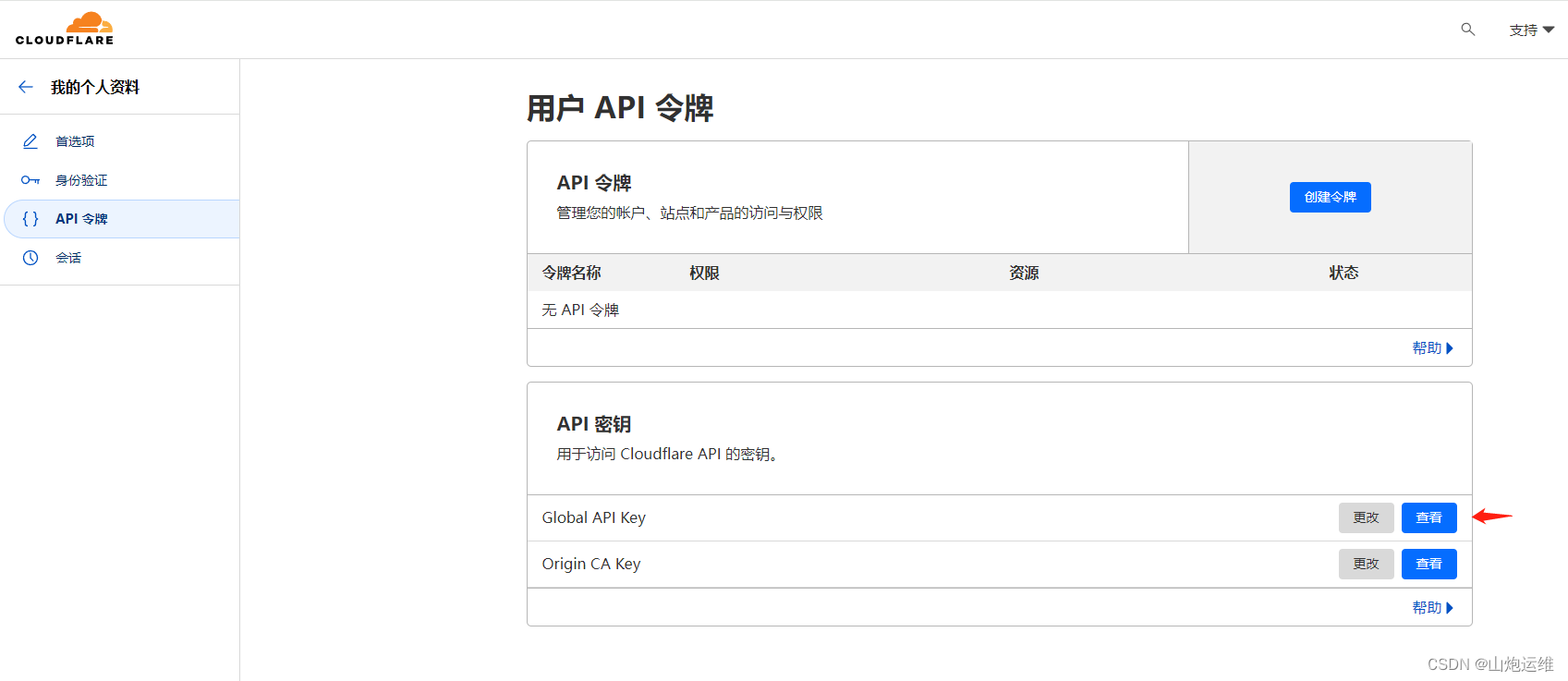Open the 会话 sidebar item

(x=120, y=258)
